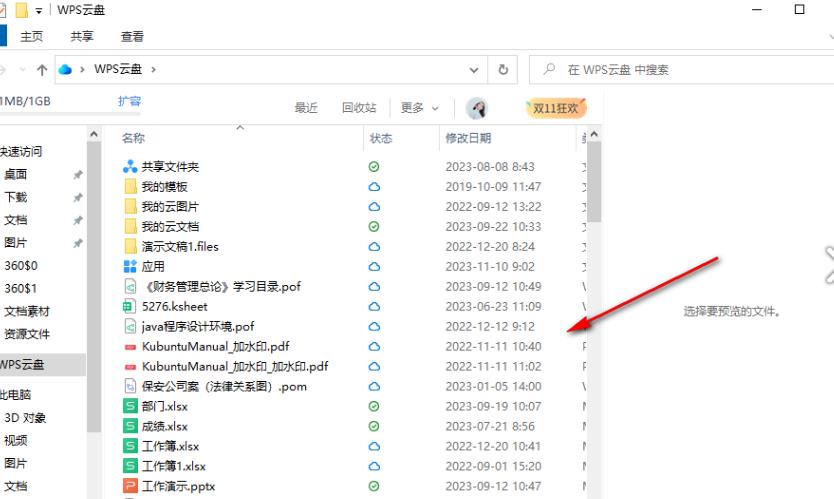Image resolution: width=834 pixels, height=499 pixels.
Task: Click pin icon beside 下载
Action: (x=78, y=197)
